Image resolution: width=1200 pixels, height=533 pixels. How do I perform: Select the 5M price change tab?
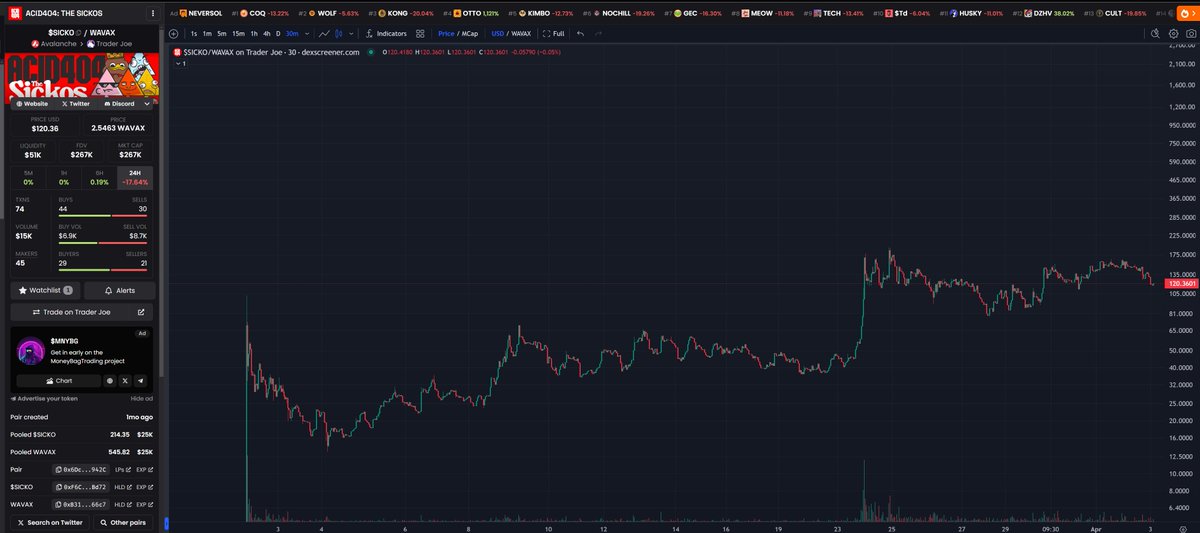pos(28,177)
